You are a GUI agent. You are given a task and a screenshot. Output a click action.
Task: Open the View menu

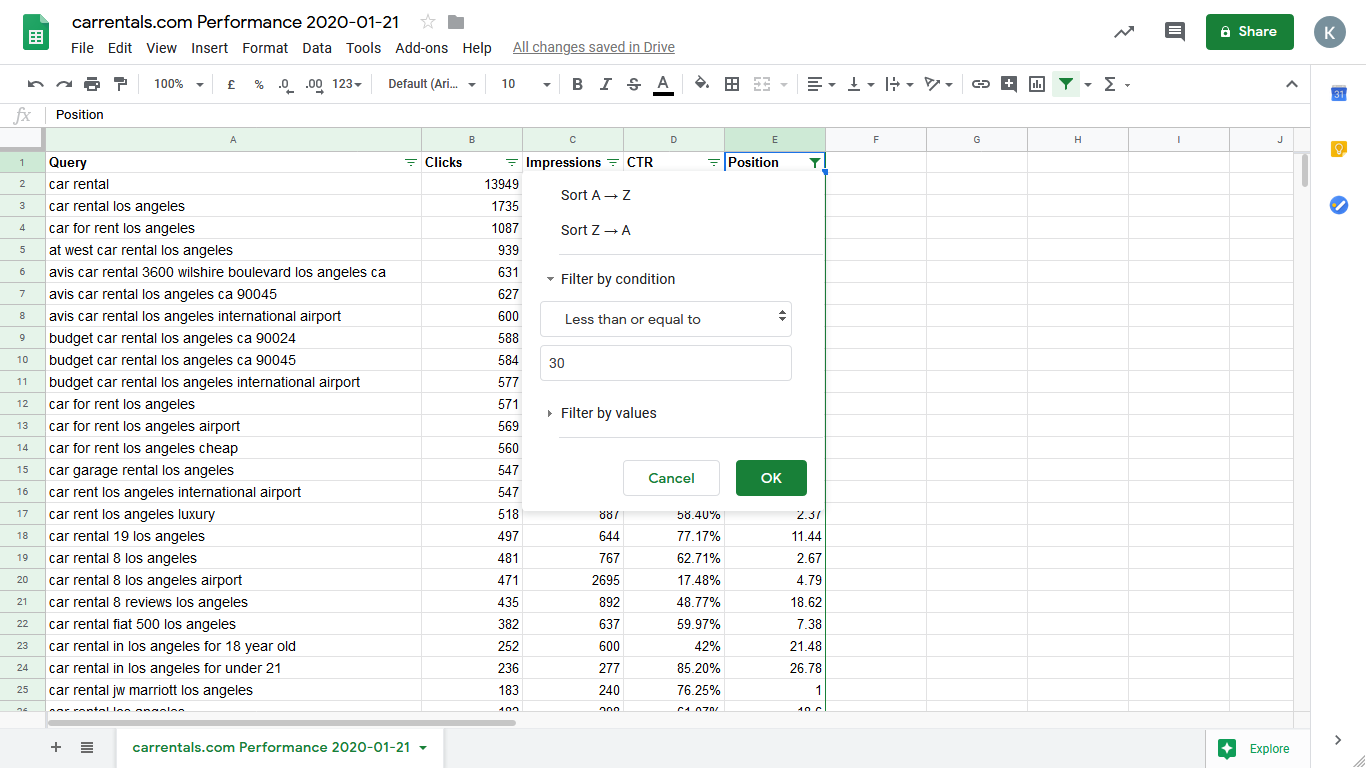click(x=161, y=48)
